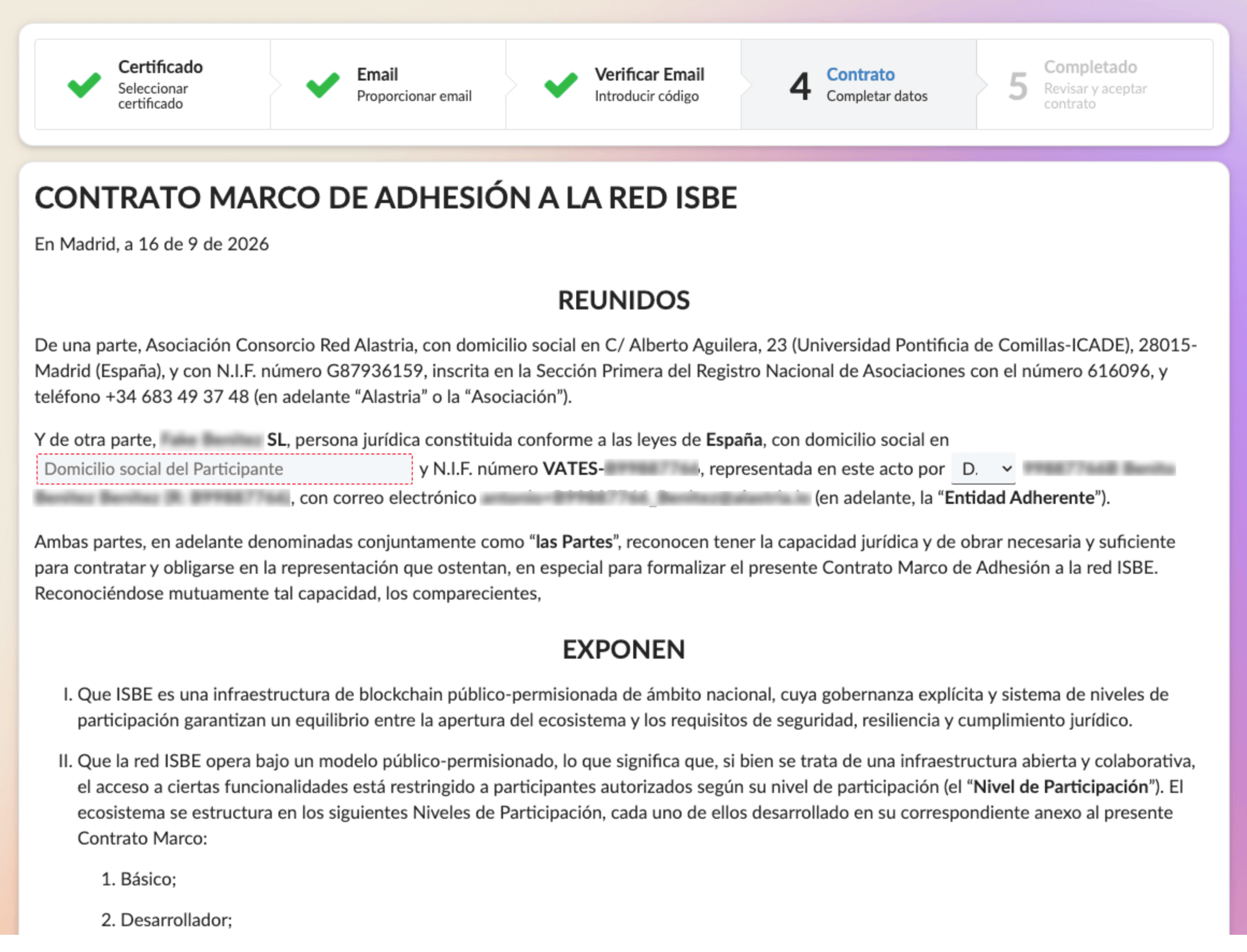Click the REUNIDOS heading
The width and height of the screenshot is (1247, 952).
click(x=623, y=300)
